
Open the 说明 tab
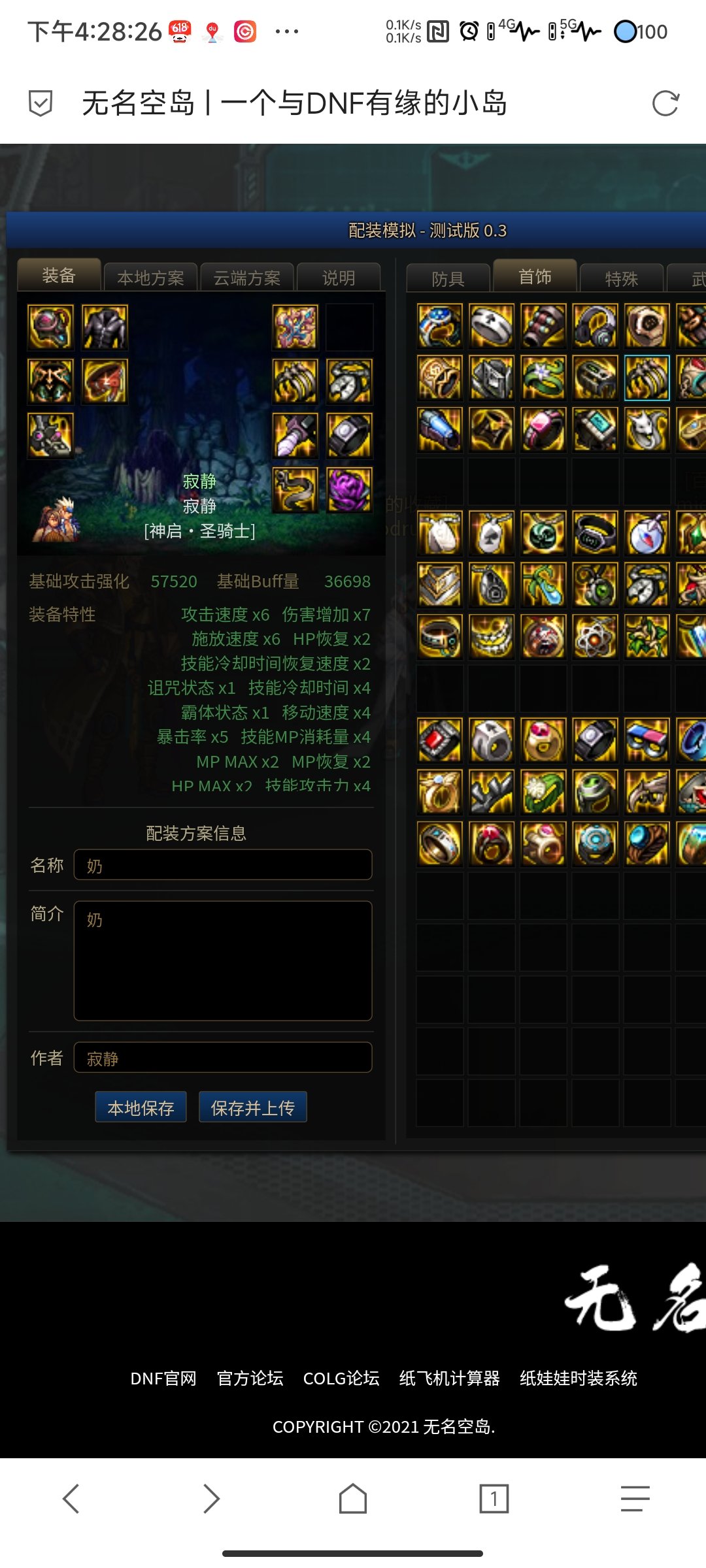339,278
